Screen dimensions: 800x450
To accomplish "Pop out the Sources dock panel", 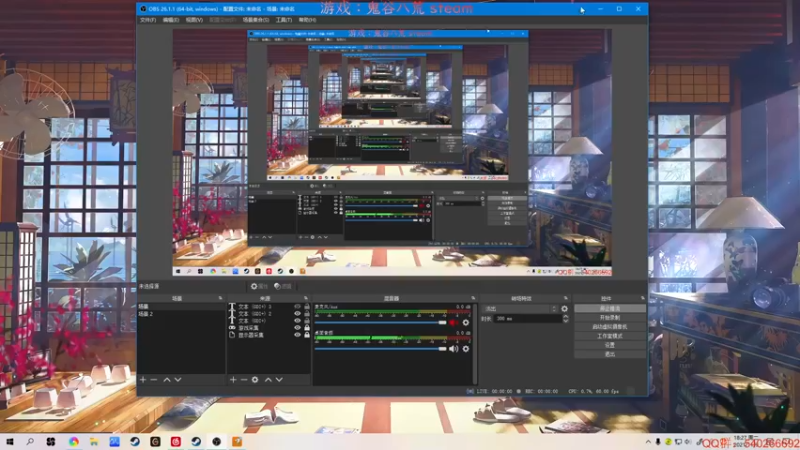I will click(306, 298).
